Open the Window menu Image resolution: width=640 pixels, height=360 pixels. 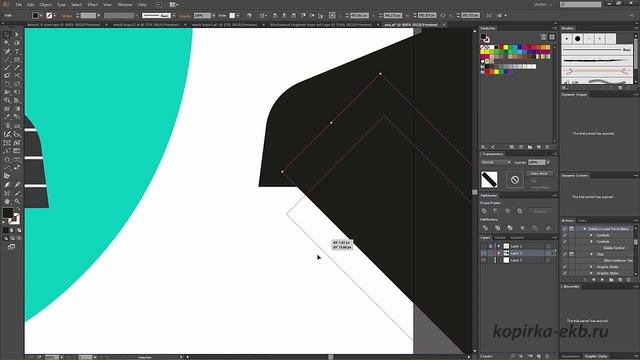(124, 4)
